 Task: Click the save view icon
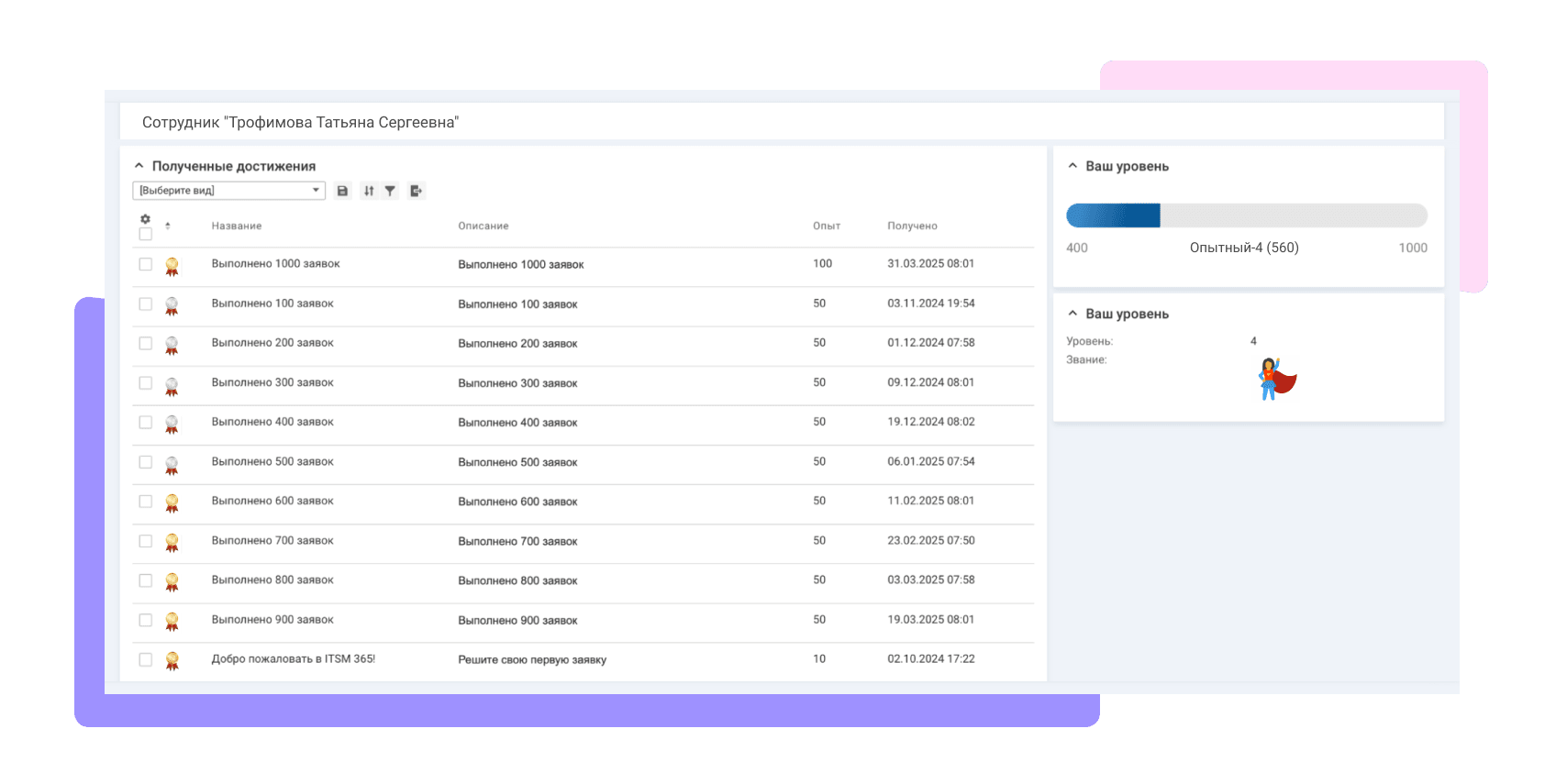coord(342,191)
